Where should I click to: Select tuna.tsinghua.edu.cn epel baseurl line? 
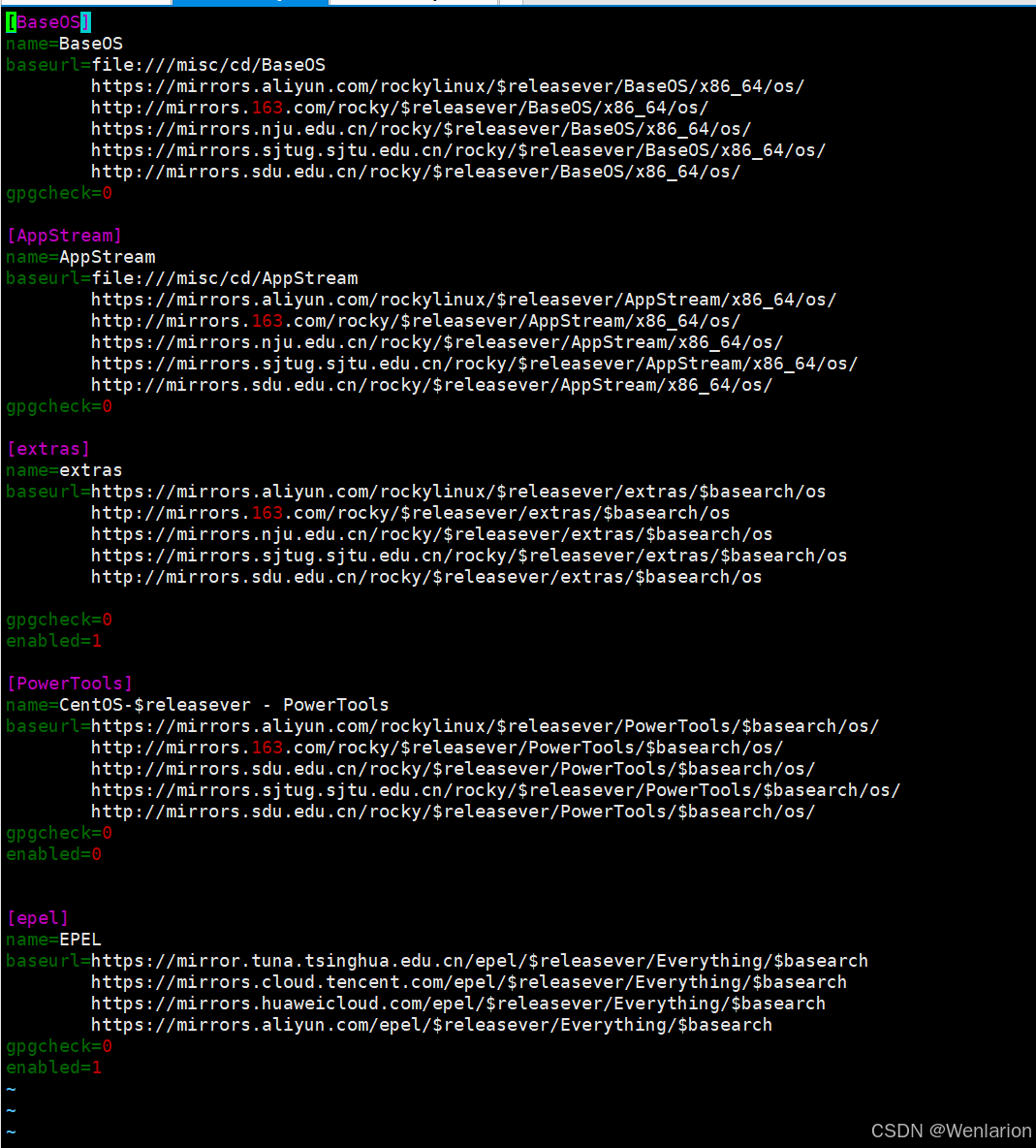click(x=437, y=961)
